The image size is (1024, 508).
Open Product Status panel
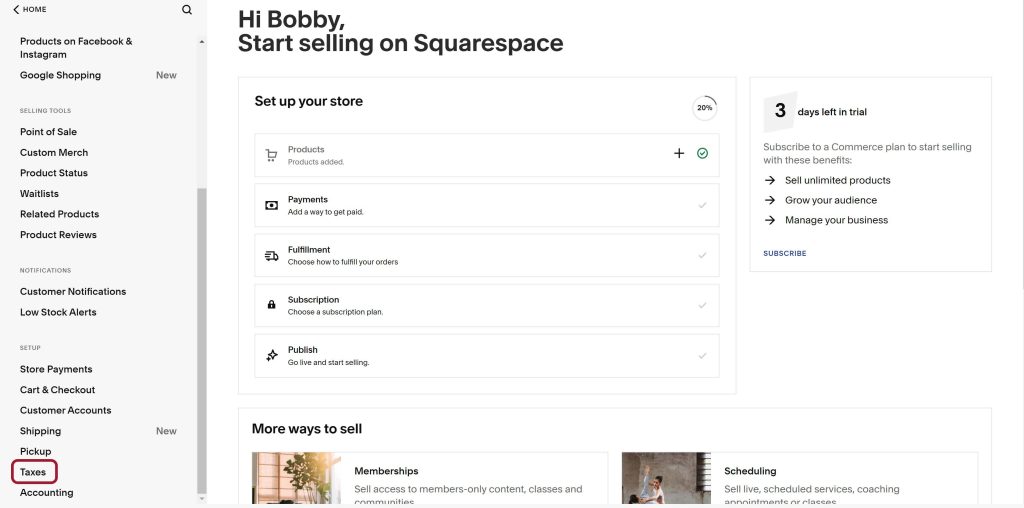(54, 173)
